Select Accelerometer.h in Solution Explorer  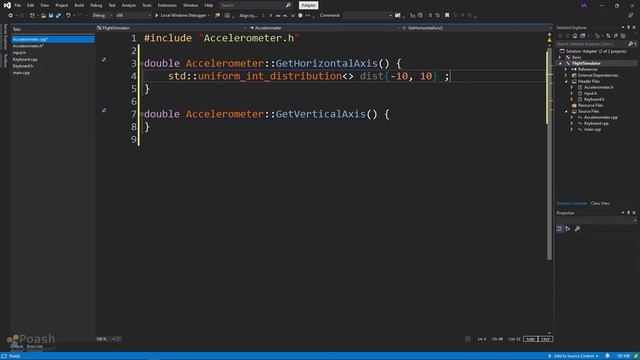tap(598, 87)
